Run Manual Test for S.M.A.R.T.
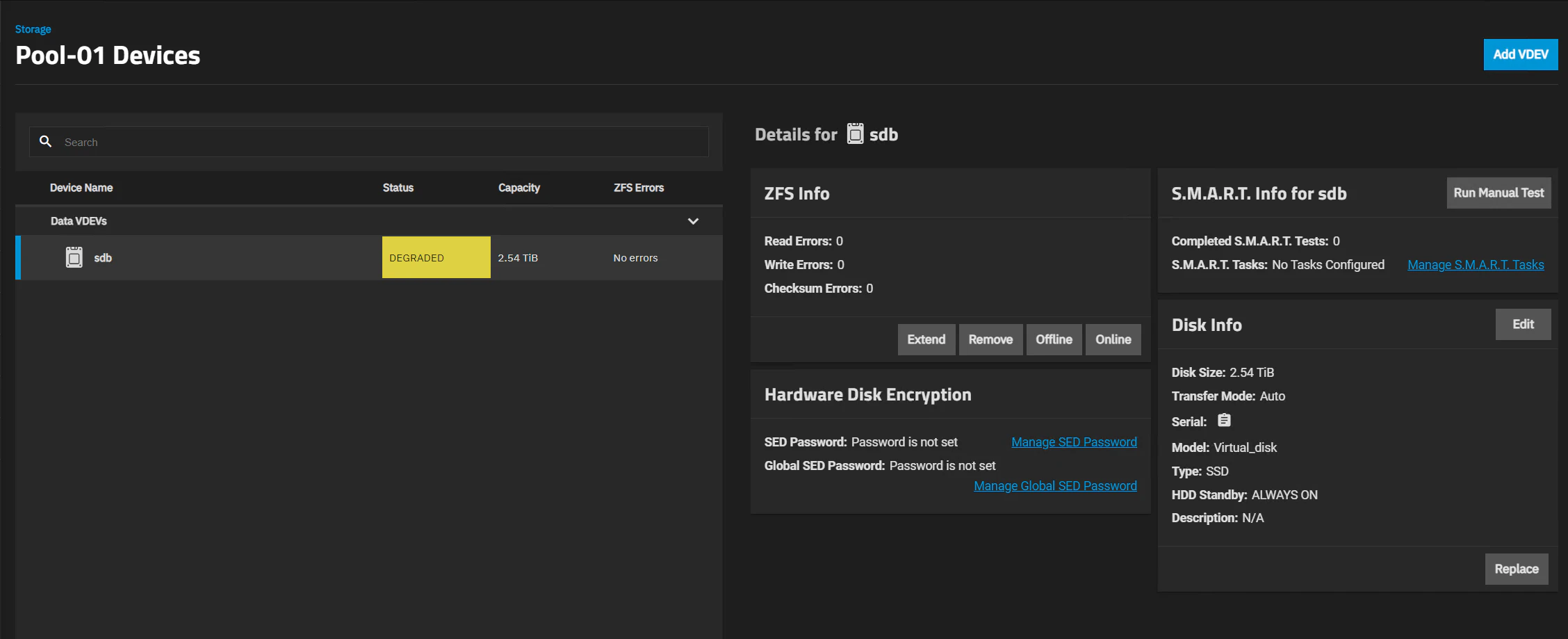Viewport: 1568px width, 639px height. (x=1499, y=193)
